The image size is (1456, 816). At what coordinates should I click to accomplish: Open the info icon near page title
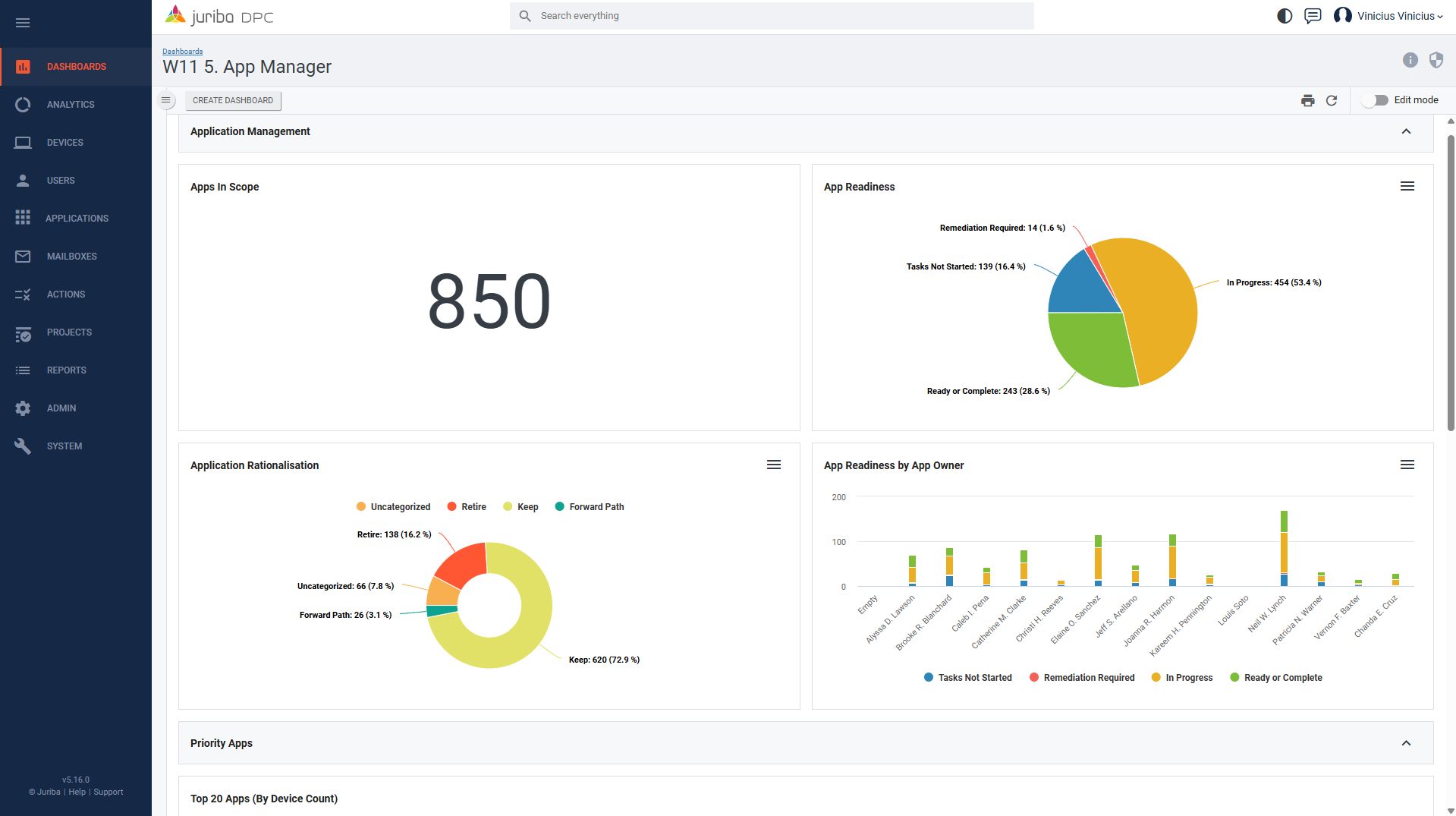1410,60
